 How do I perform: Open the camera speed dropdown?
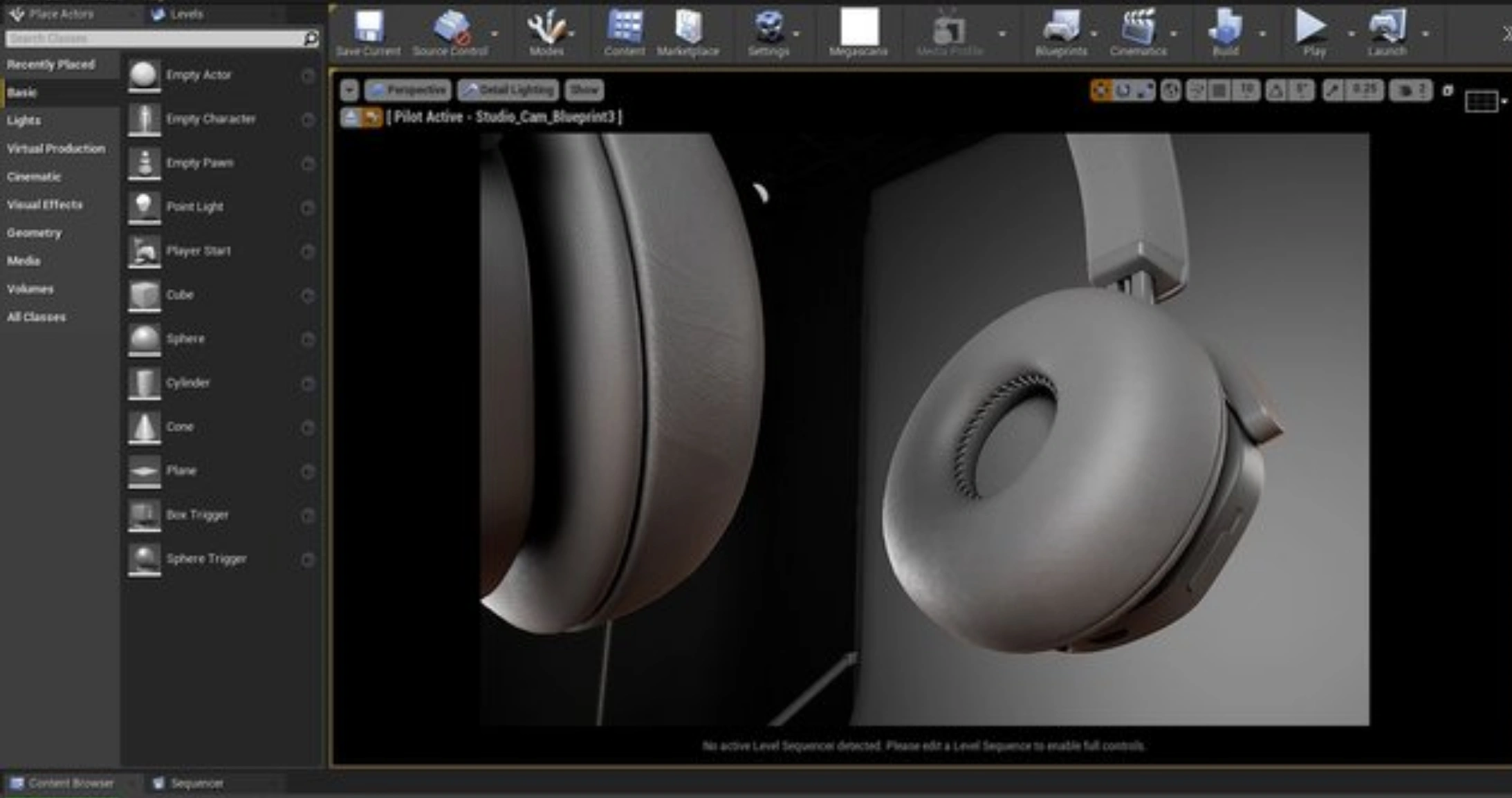point(1411,91)
